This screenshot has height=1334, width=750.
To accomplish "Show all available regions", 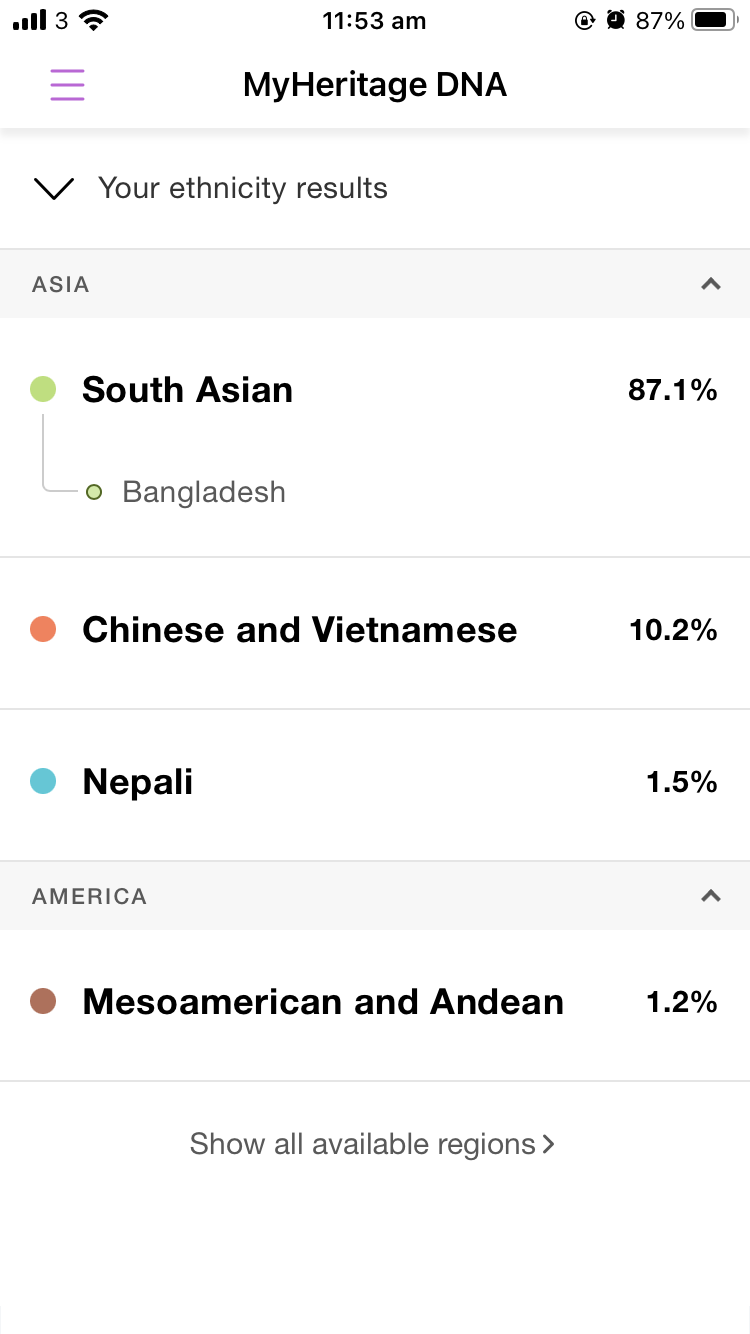I will (372, 1144).
